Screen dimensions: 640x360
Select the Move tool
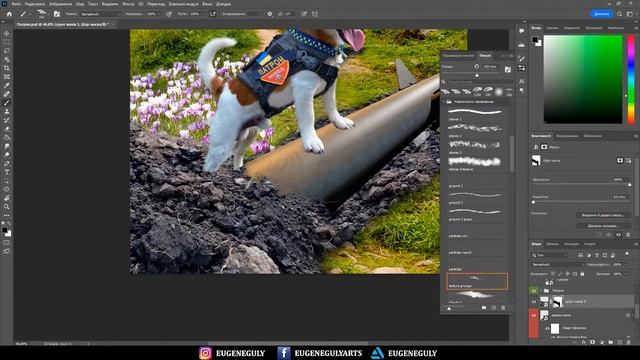click(7, 33)
